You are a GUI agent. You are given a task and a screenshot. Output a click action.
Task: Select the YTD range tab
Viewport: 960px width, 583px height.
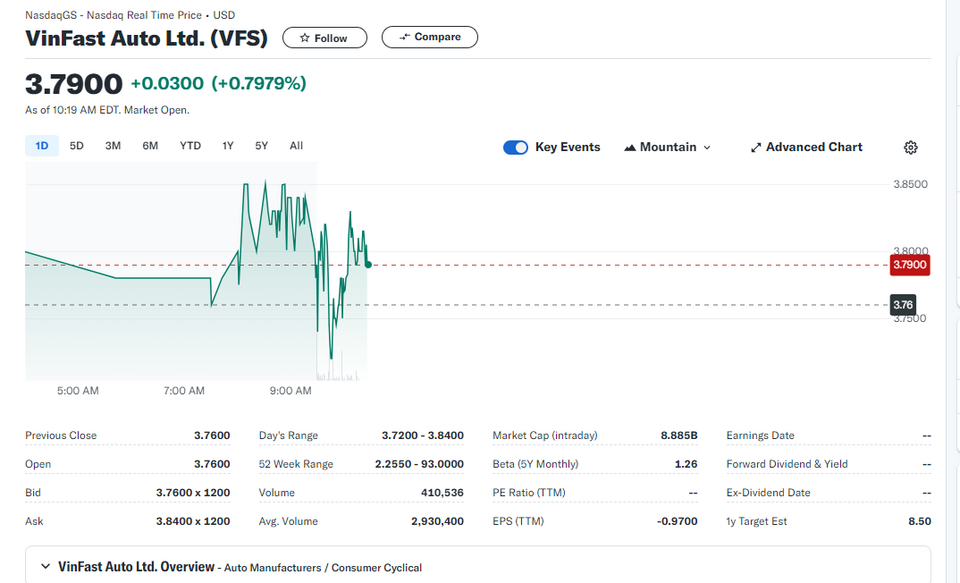(x=190, y=146)
